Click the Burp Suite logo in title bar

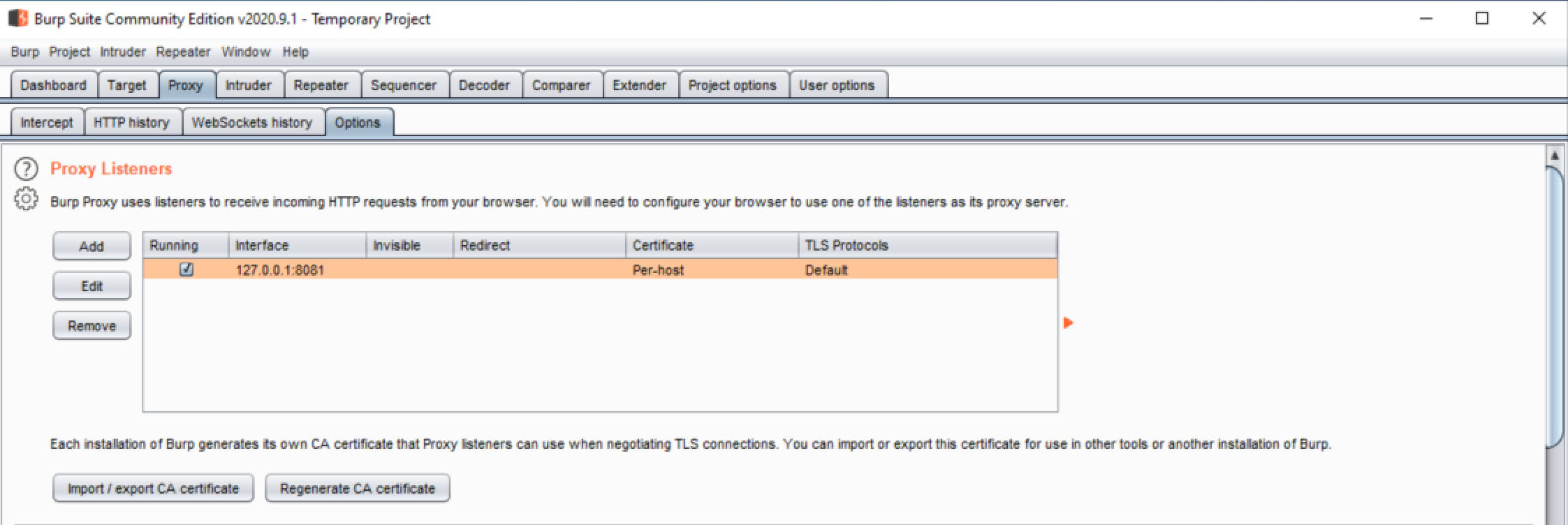(18, 19)
